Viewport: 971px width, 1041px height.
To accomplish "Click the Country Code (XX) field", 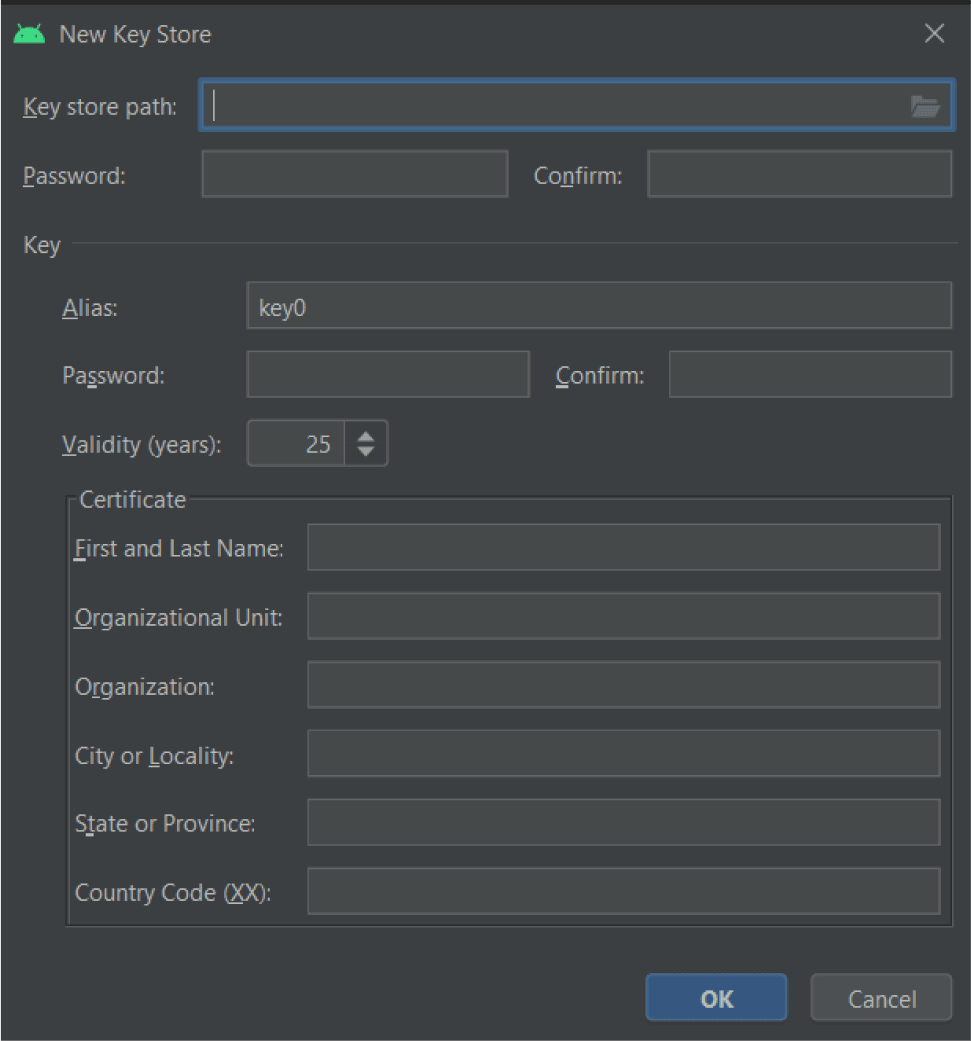I will pyautogui.click(x=623, y=892).
